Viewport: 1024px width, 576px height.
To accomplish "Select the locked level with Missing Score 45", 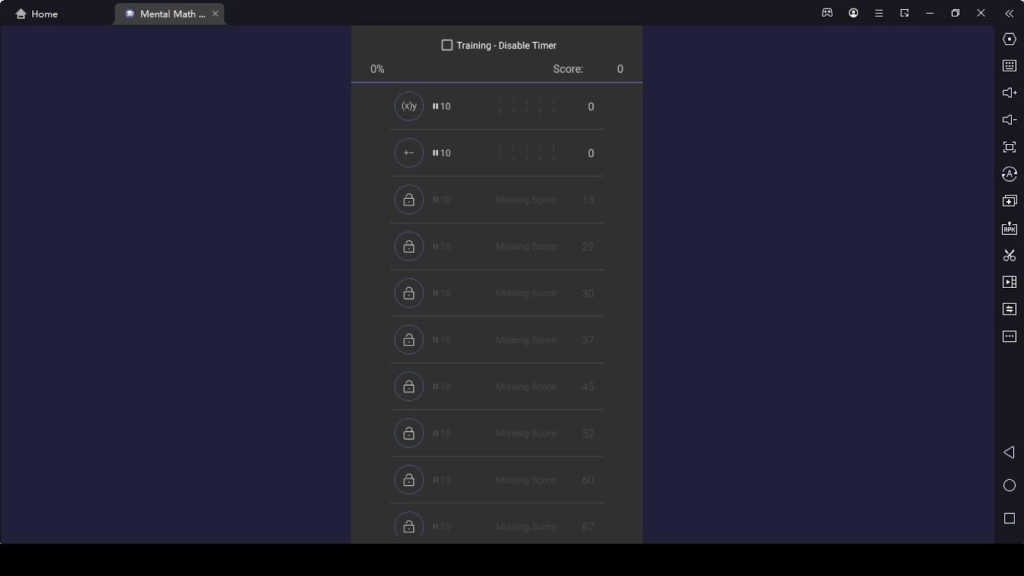I will (496, 387).
